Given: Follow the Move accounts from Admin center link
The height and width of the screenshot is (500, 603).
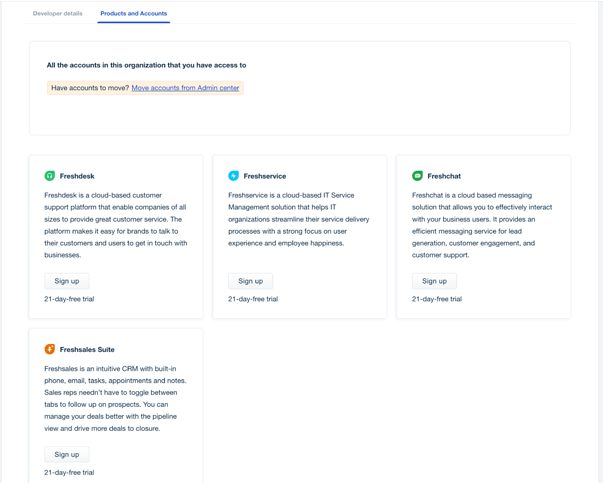Looking at the screenshot, I should pyautogui.click(x=185, y=88).
